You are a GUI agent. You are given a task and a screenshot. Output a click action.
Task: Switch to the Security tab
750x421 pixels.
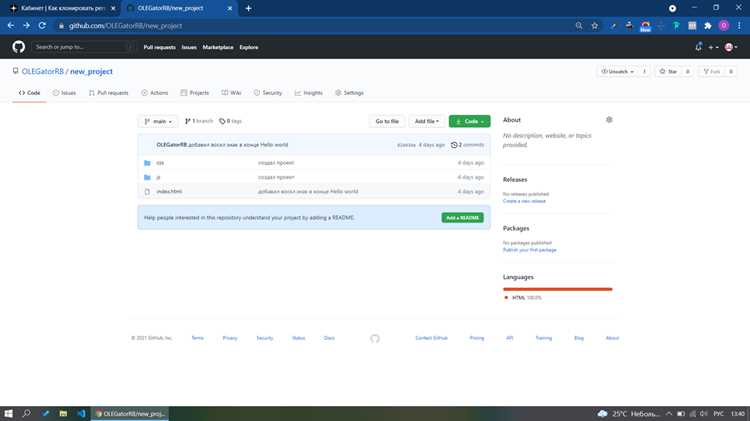coord(268,93)
